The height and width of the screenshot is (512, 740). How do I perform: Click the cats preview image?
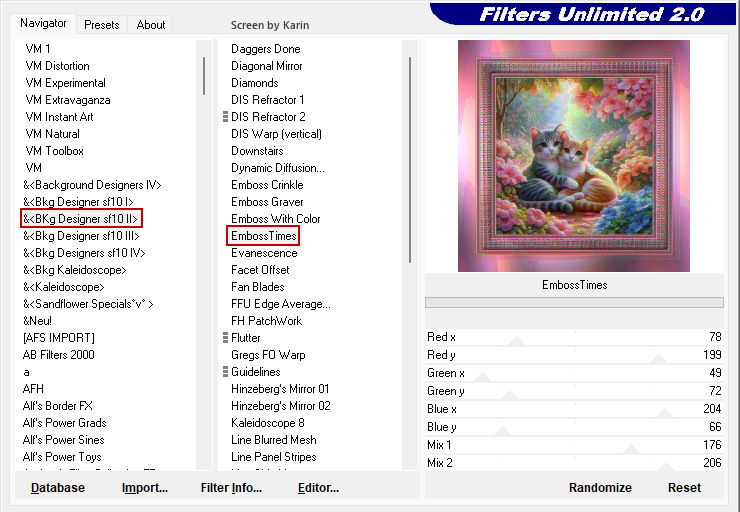coord(574,156)
